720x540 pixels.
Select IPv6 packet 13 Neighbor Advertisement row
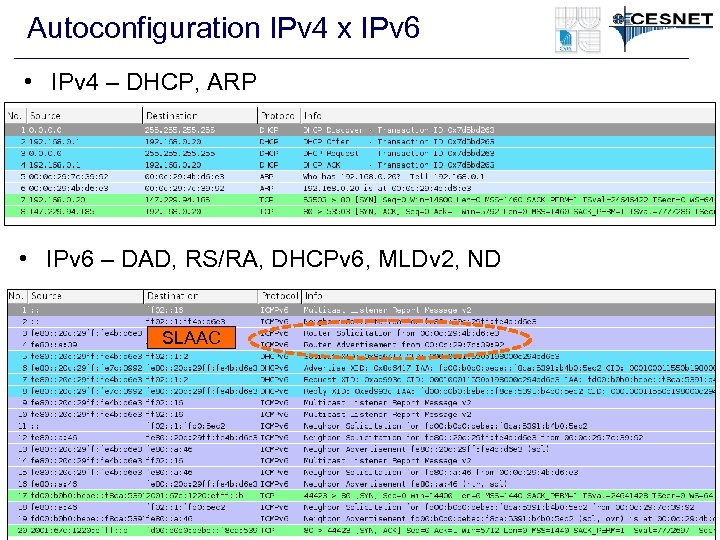tap(361, 449)
